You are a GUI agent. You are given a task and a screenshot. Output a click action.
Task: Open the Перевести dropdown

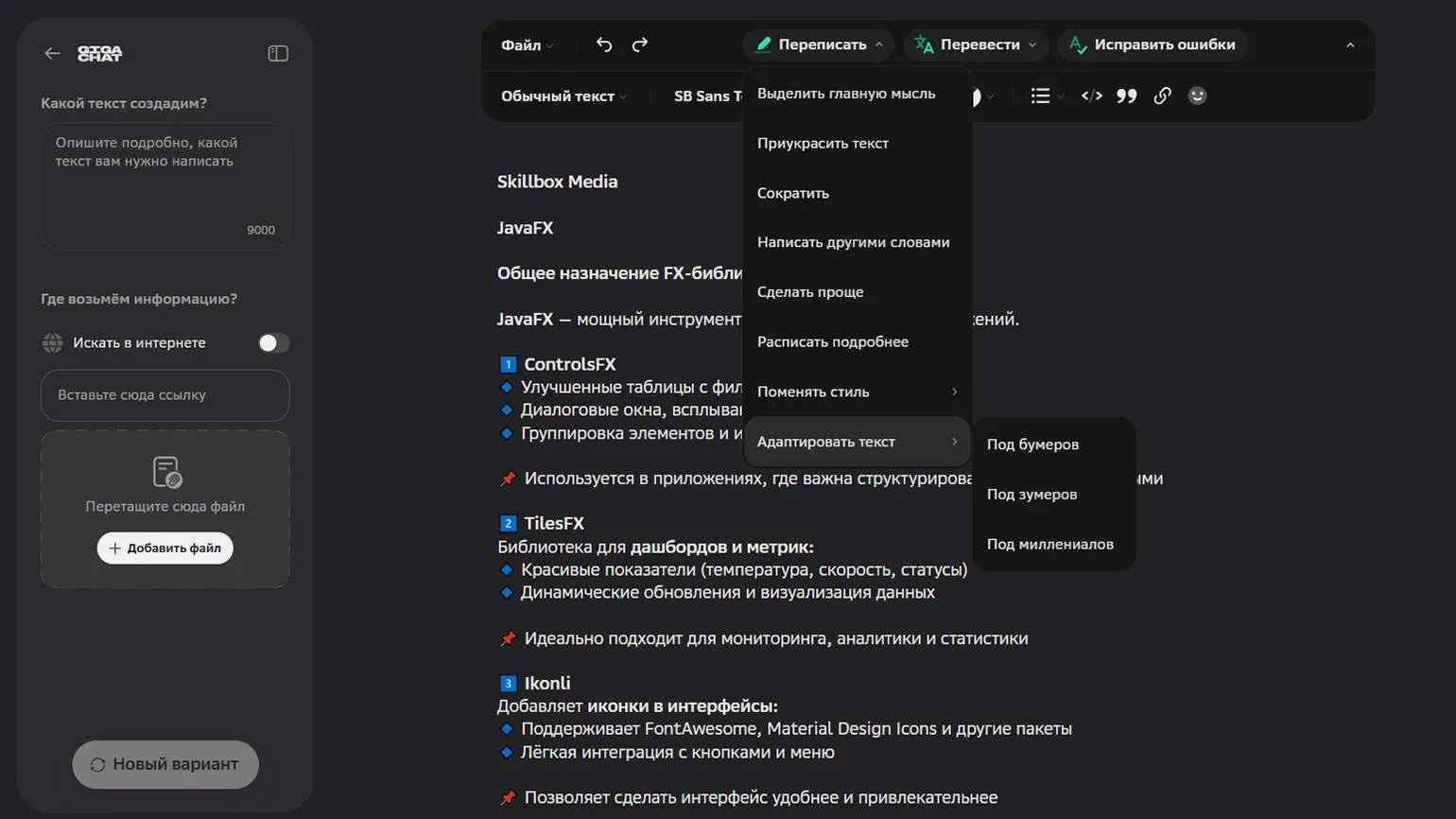point(976,44)
